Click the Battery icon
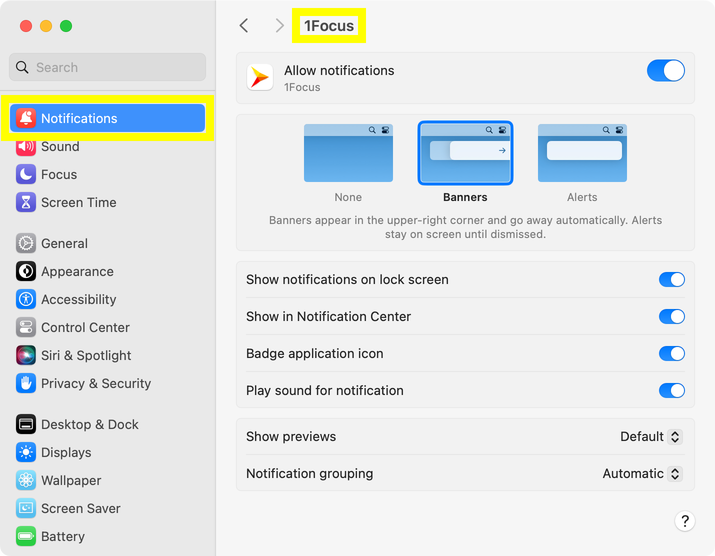This screenshot has width=715, height=556. [26, 536]
